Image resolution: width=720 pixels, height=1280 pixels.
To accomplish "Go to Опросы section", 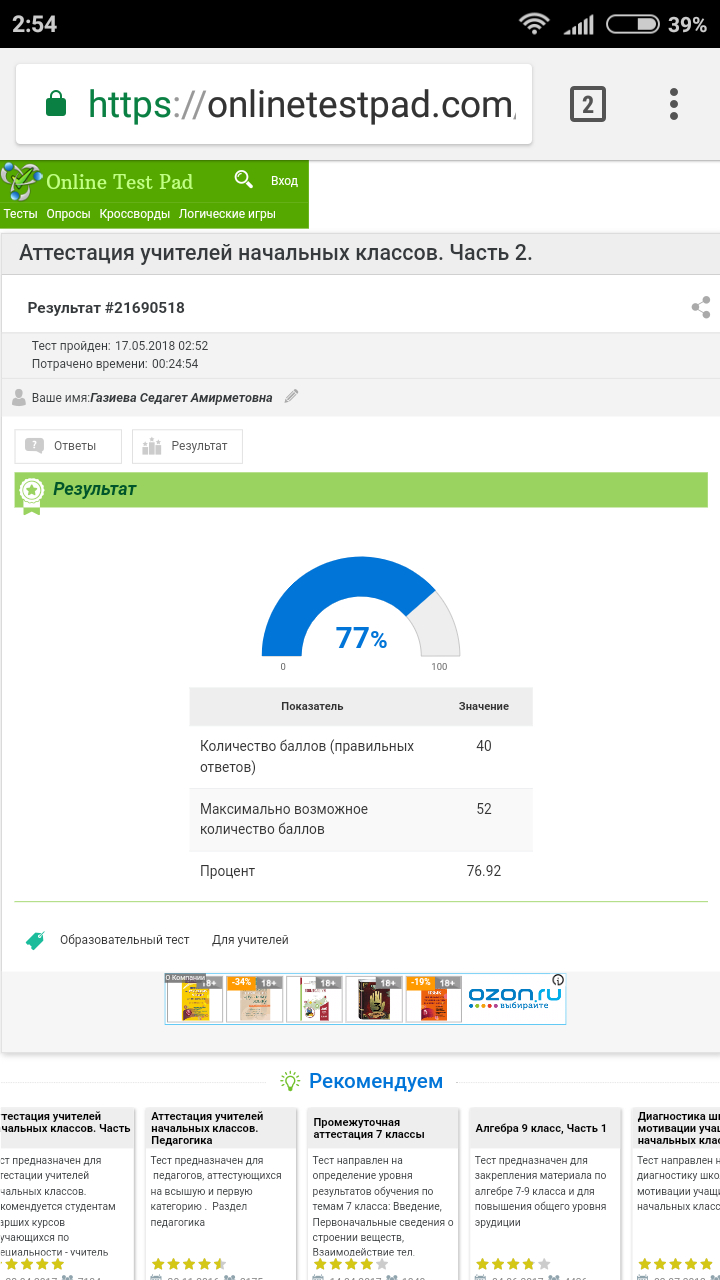I will pyautogui.click(x=69, y=214).
